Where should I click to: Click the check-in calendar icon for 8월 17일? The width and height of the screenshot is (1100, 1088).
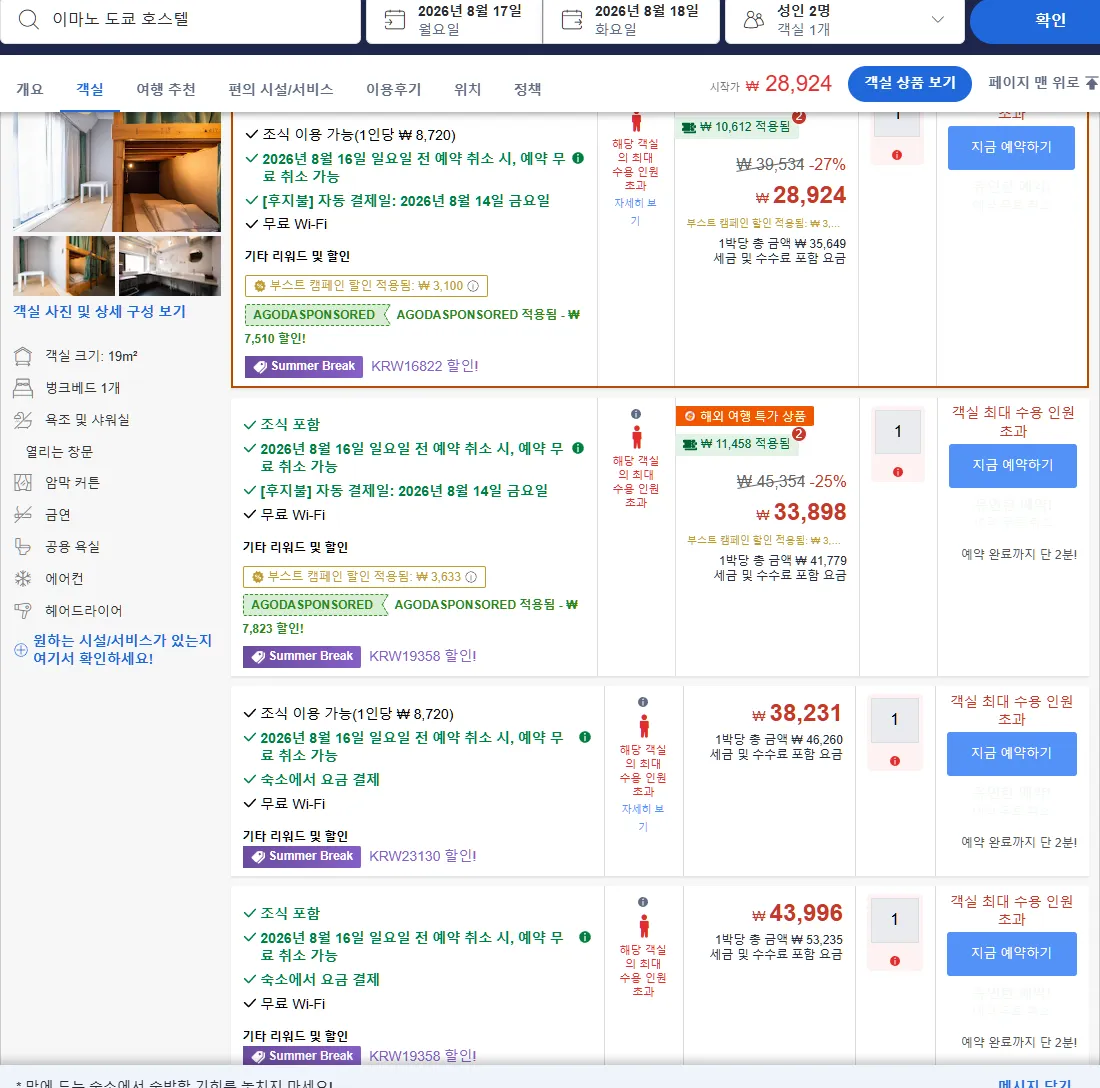395,19
